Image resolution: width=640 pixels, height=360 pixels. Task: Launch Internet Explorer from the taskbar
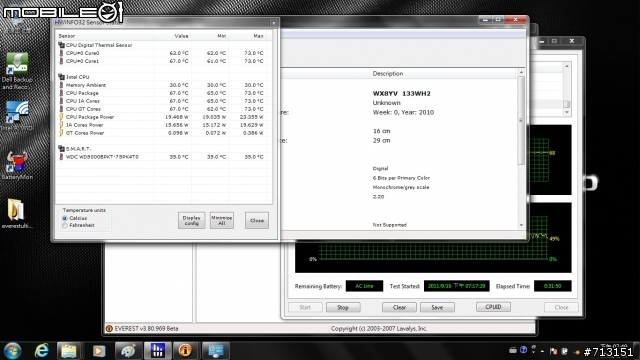click(x=42, y=351)
